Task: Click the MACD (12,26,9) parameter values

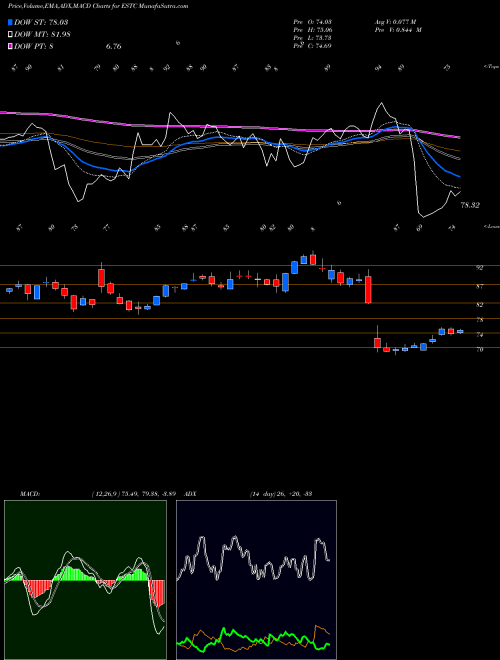Action: click(x=136, y=494)
